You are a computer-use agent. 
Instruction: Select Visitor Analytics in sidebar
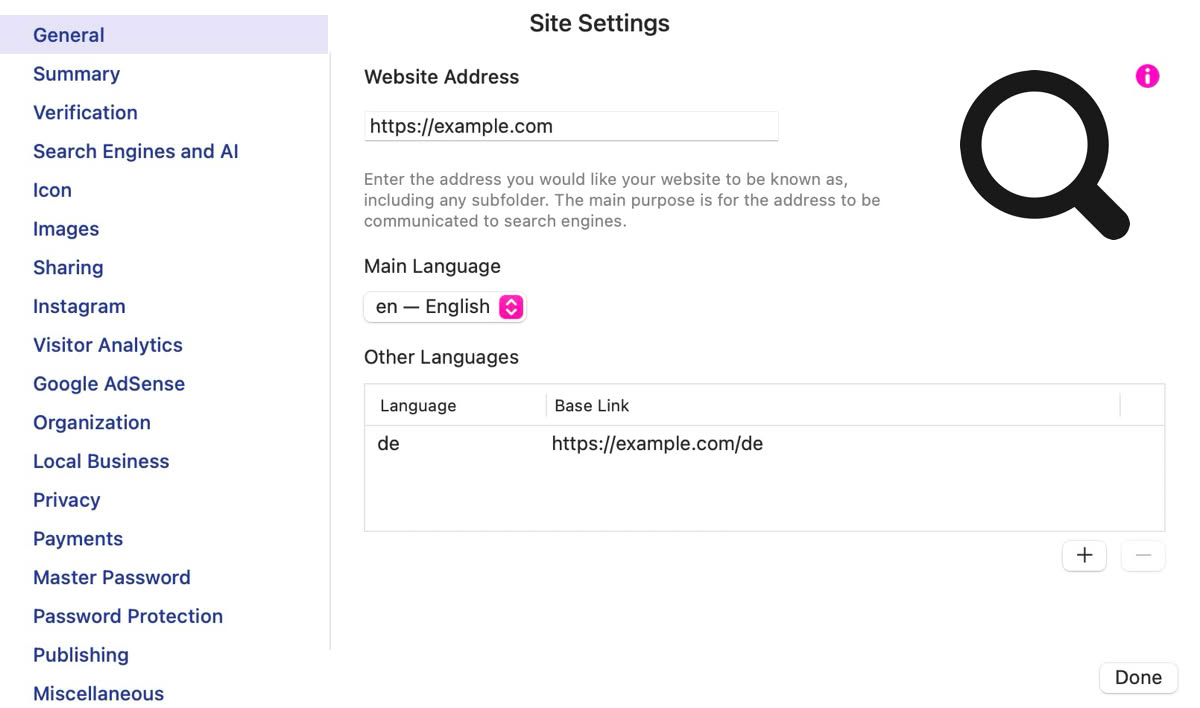point(108,345)
